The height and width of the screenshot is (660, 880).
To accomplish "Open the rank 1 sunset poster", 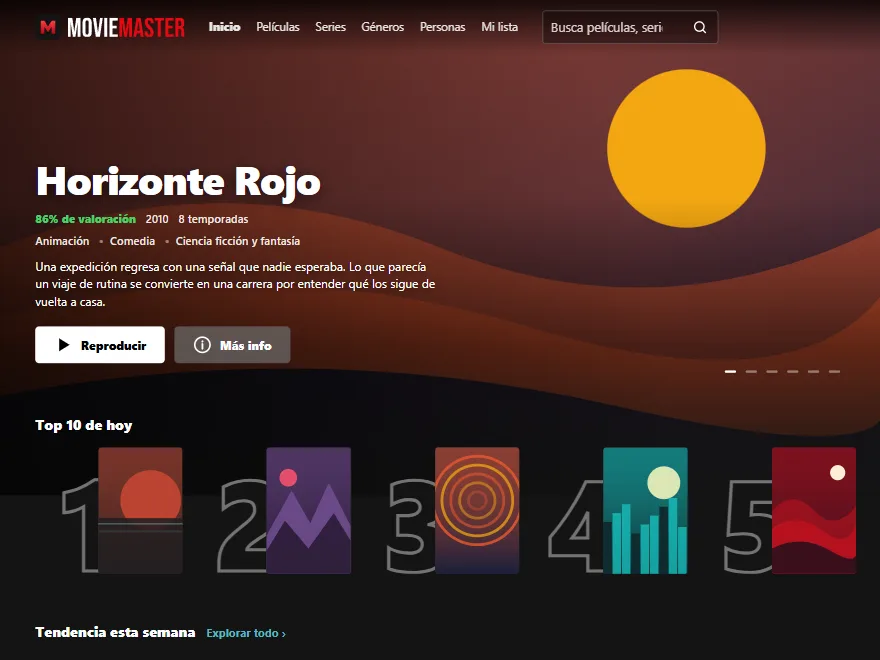I will (140, 510).
